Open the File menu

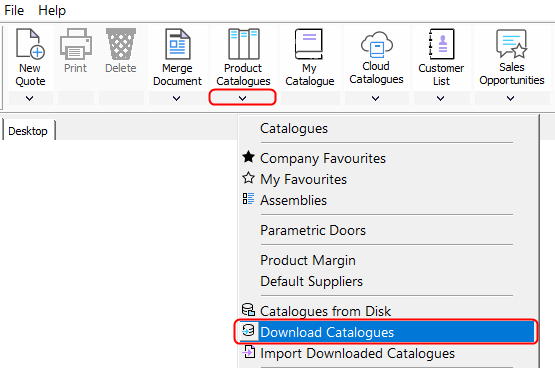pyautogui.click(x=14, y=11)
